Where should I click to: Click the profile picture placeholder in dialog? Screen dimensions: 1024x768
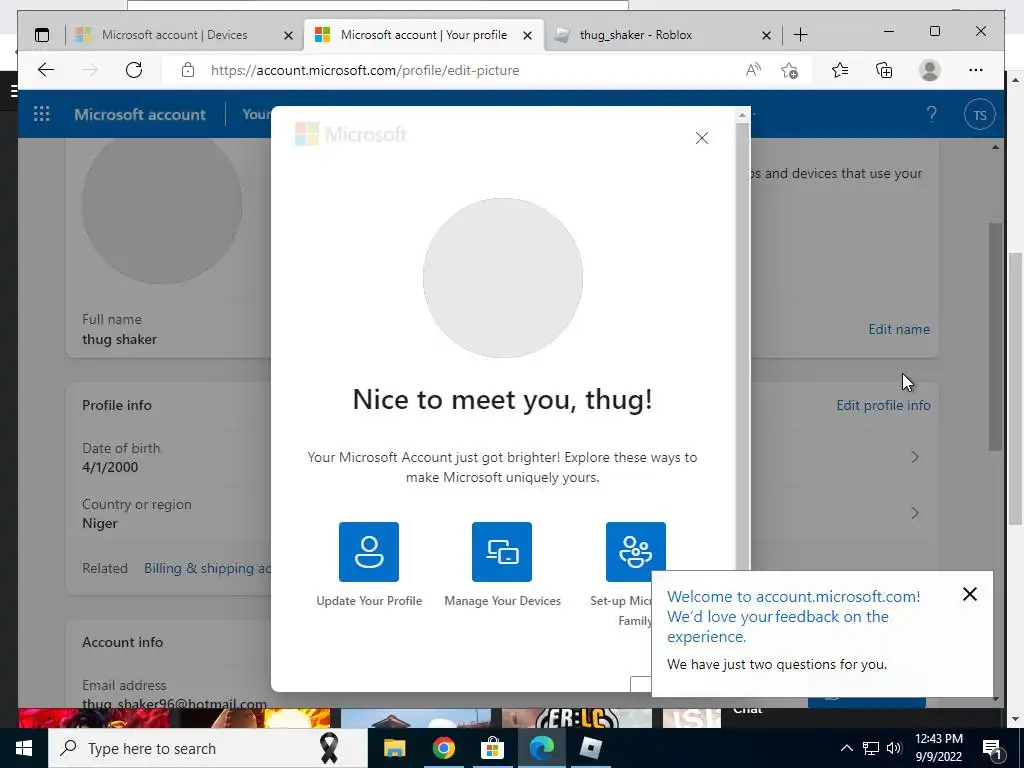502,278
